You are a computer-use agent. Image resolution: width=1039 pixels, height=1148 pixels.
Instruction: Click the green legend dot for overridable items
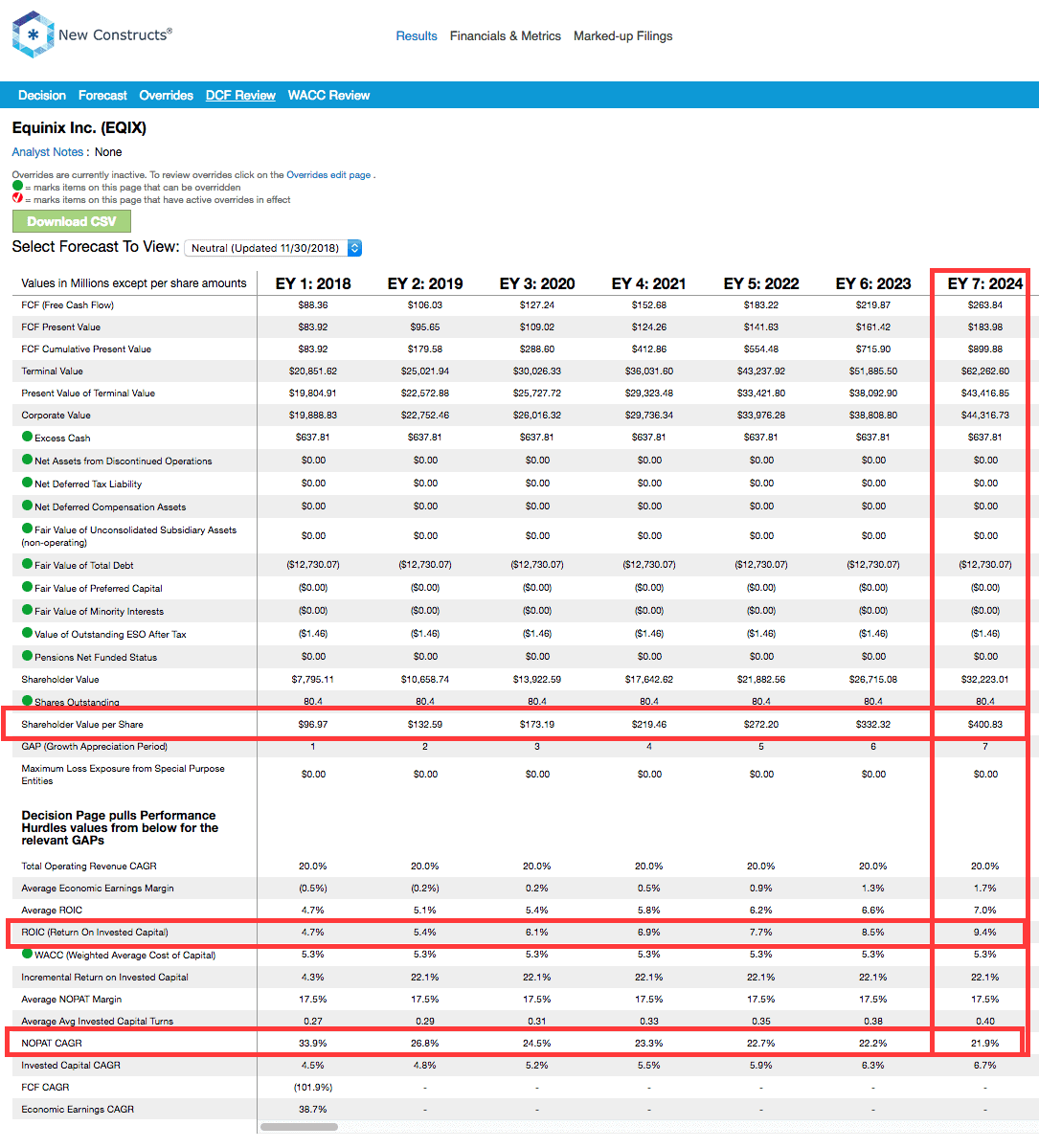tap(17, 186)
